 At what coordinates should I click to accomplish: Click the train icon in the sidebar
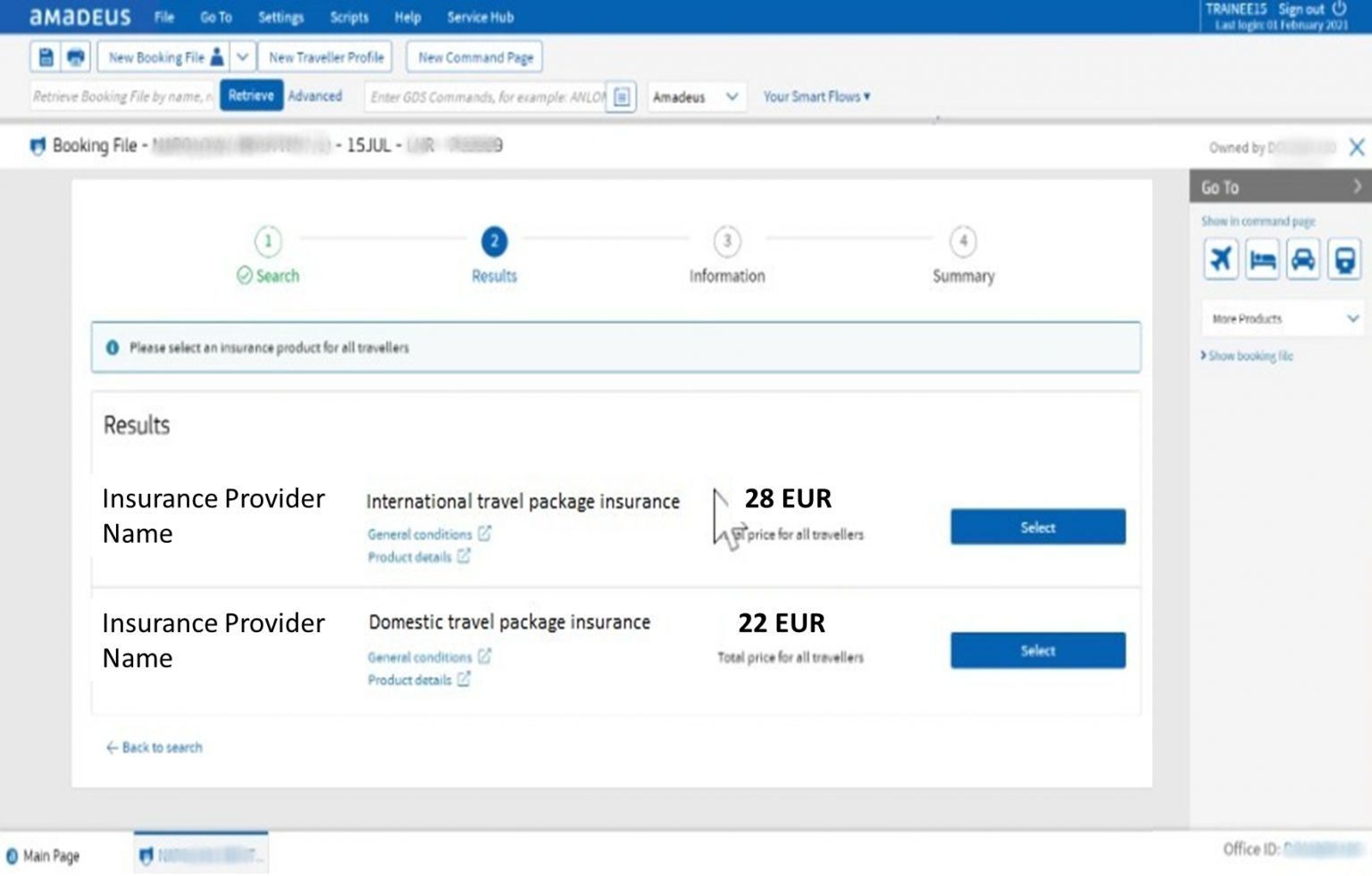1344,259
